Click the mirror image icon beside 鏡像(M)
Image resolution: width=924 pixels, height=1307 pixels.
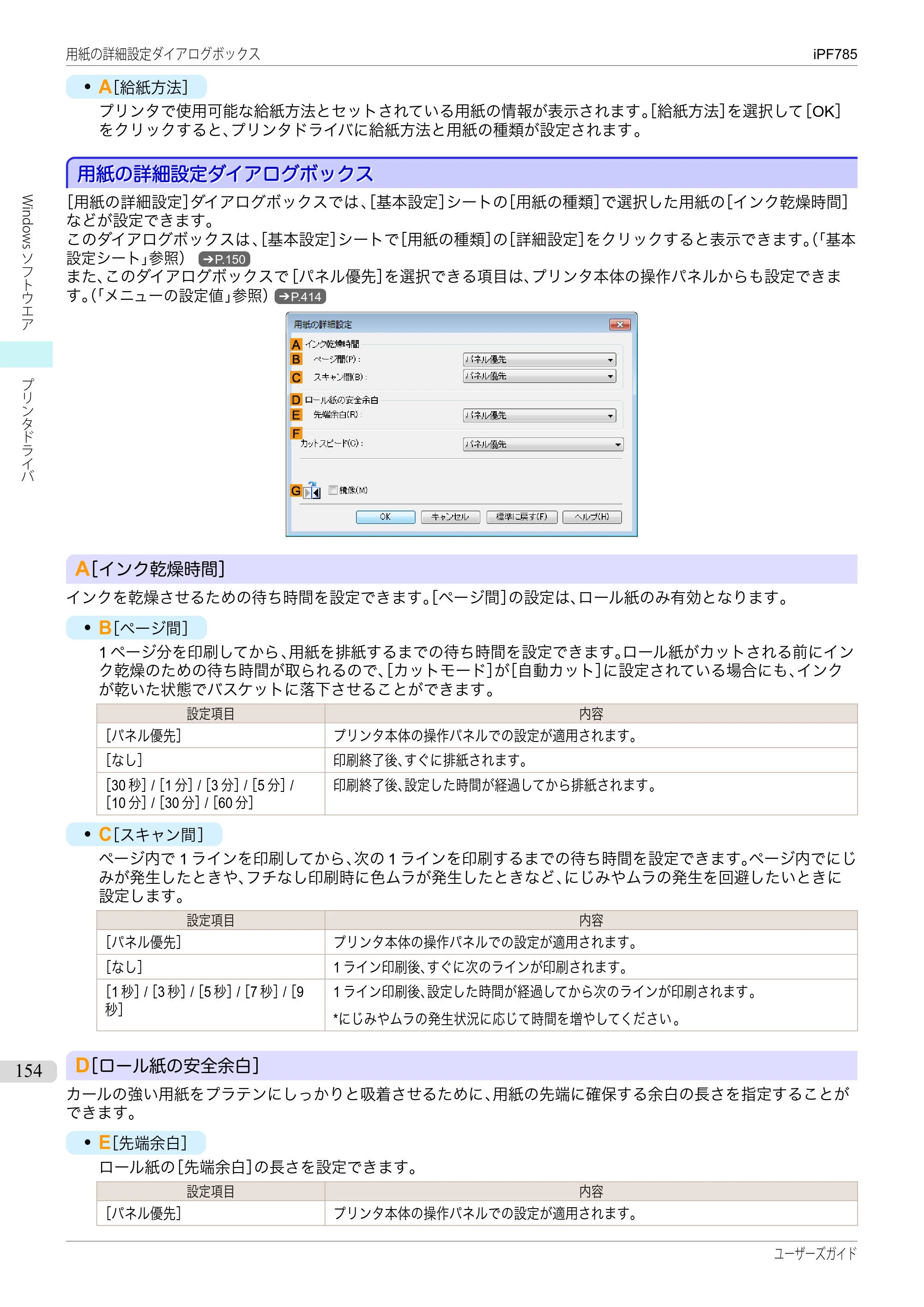coord(312,490)
